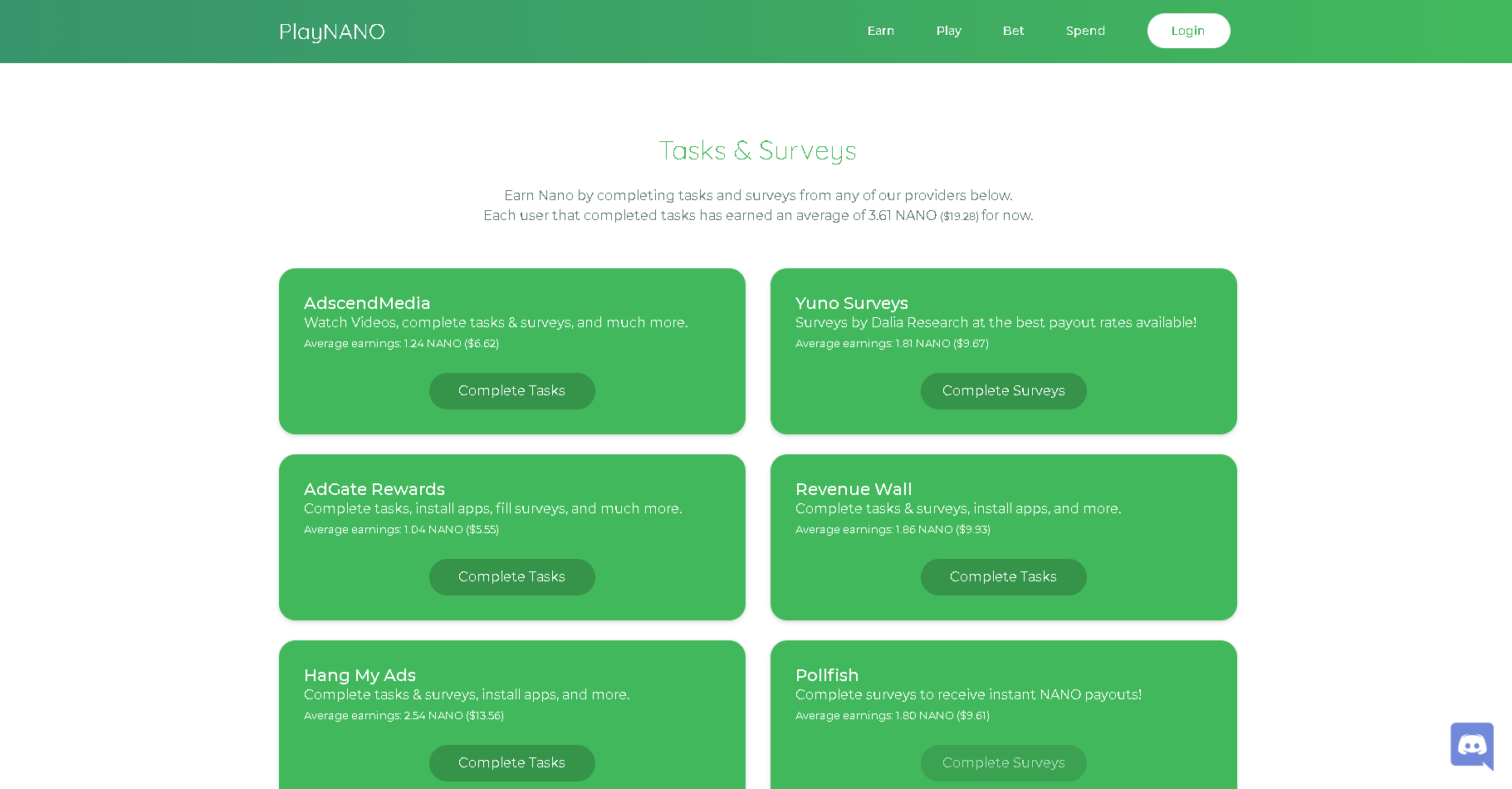Click average earnings 1.04 NANO ($5.55)

pyautogui.click(x=401, y=530)
